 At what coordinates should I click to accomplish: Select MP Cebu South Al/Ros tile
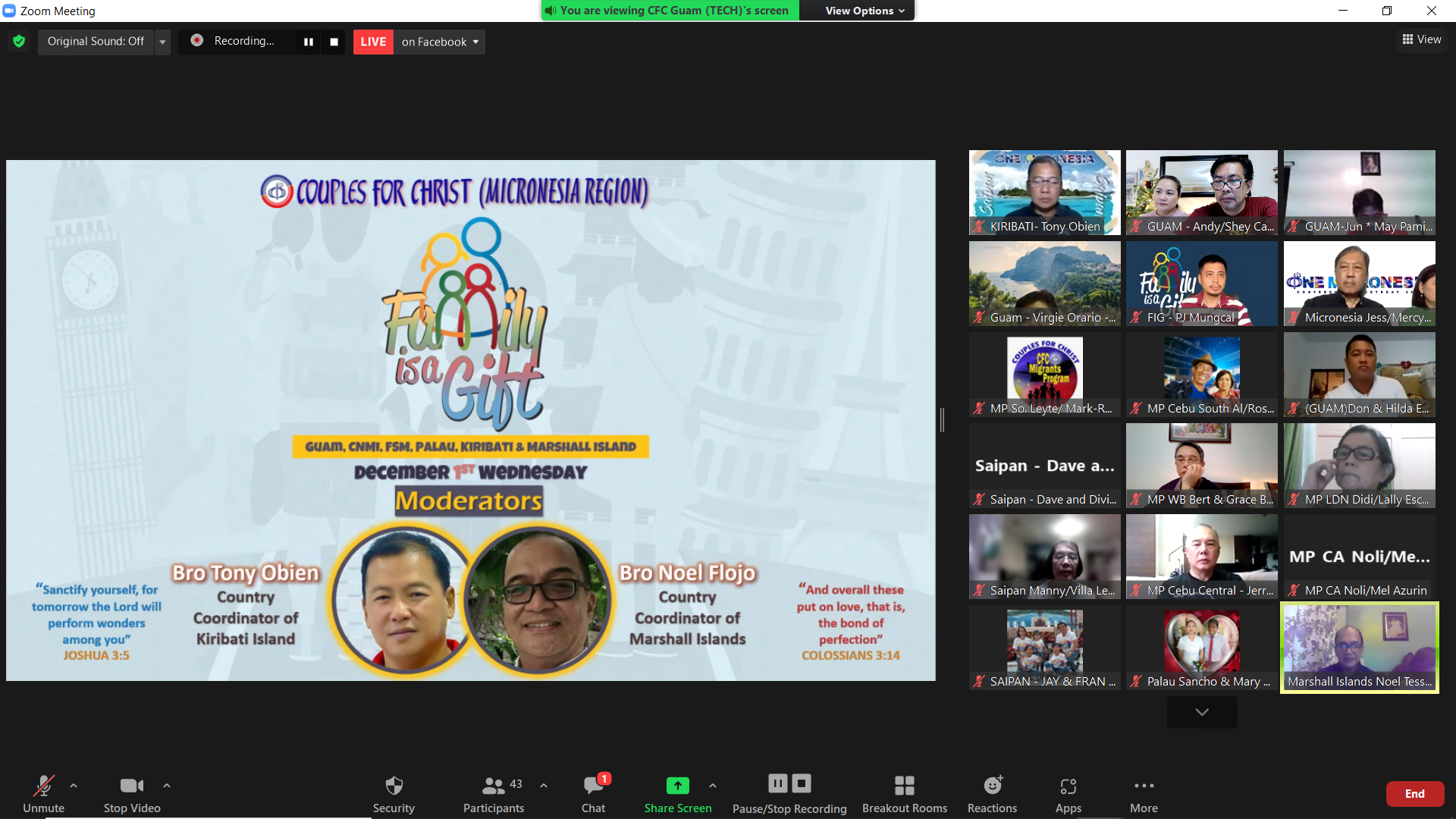pos(1202,375)
